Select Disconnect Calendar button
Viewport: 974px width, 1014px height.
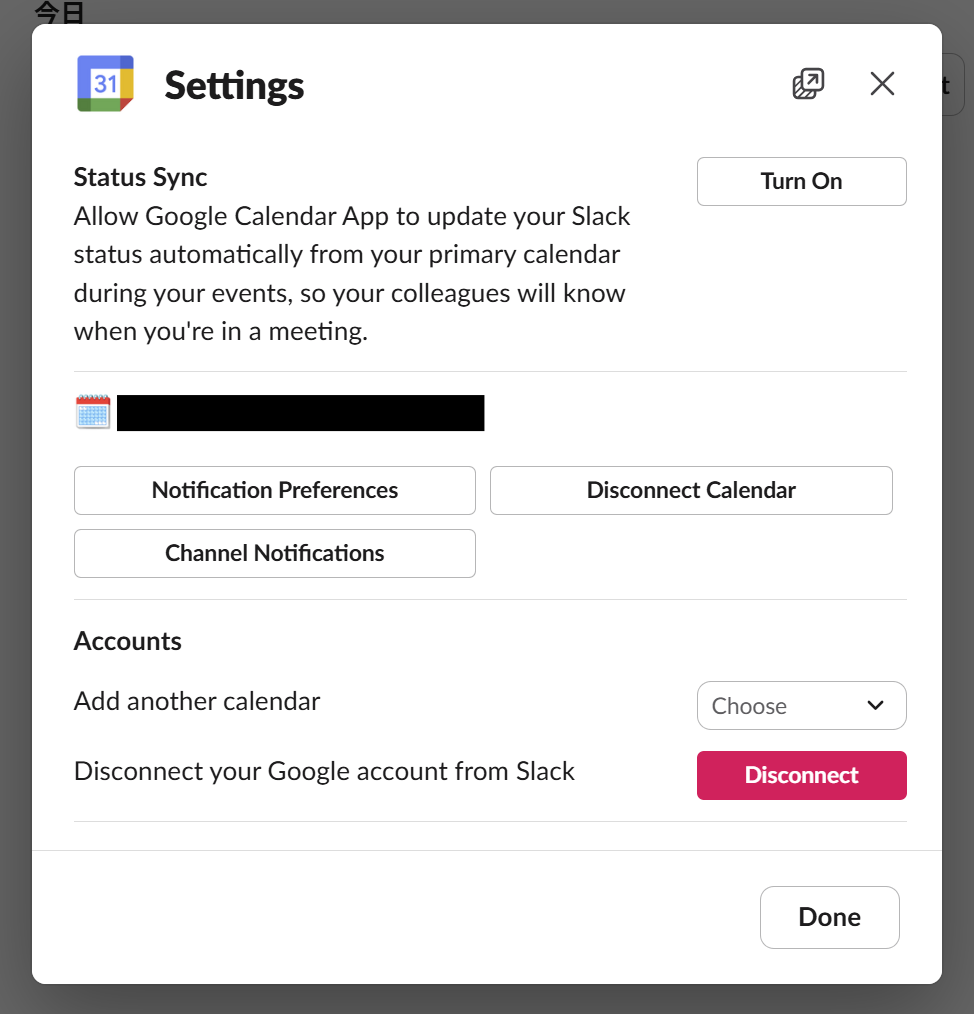click(691, 490)
